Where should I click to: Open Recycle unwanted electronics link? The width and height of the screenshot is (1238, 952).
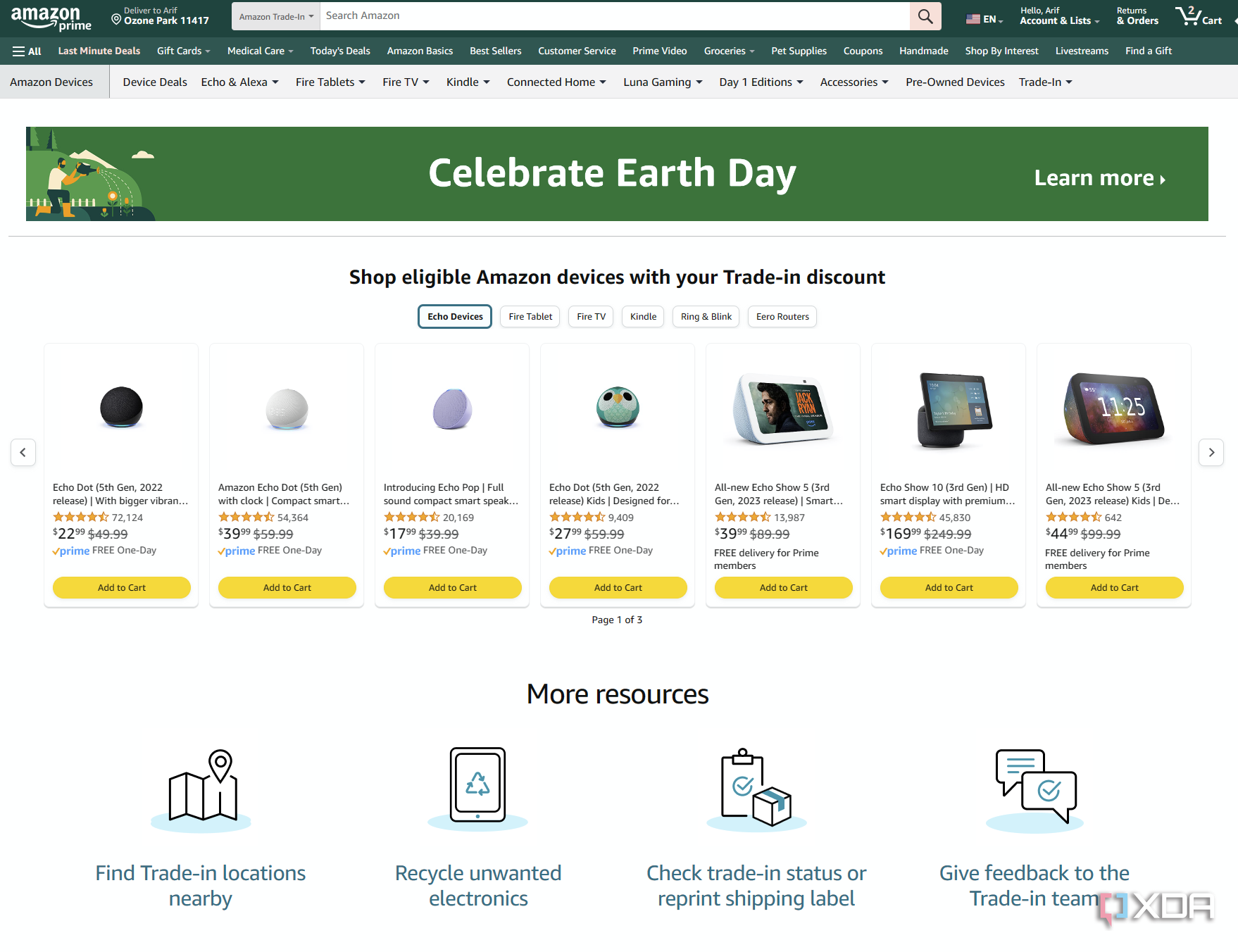pos(478,886)
